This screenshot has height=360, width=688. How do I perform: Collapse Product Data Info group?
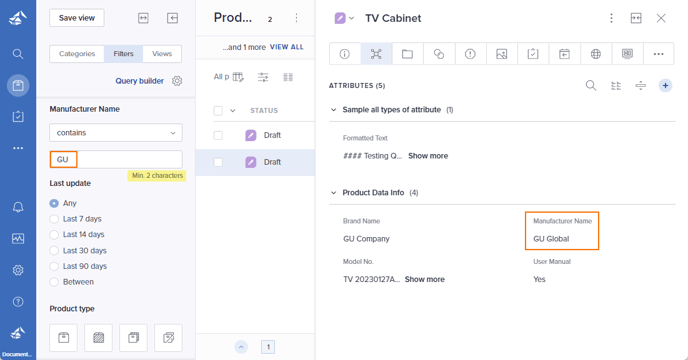pyautogui.click(x=333, y=193)
